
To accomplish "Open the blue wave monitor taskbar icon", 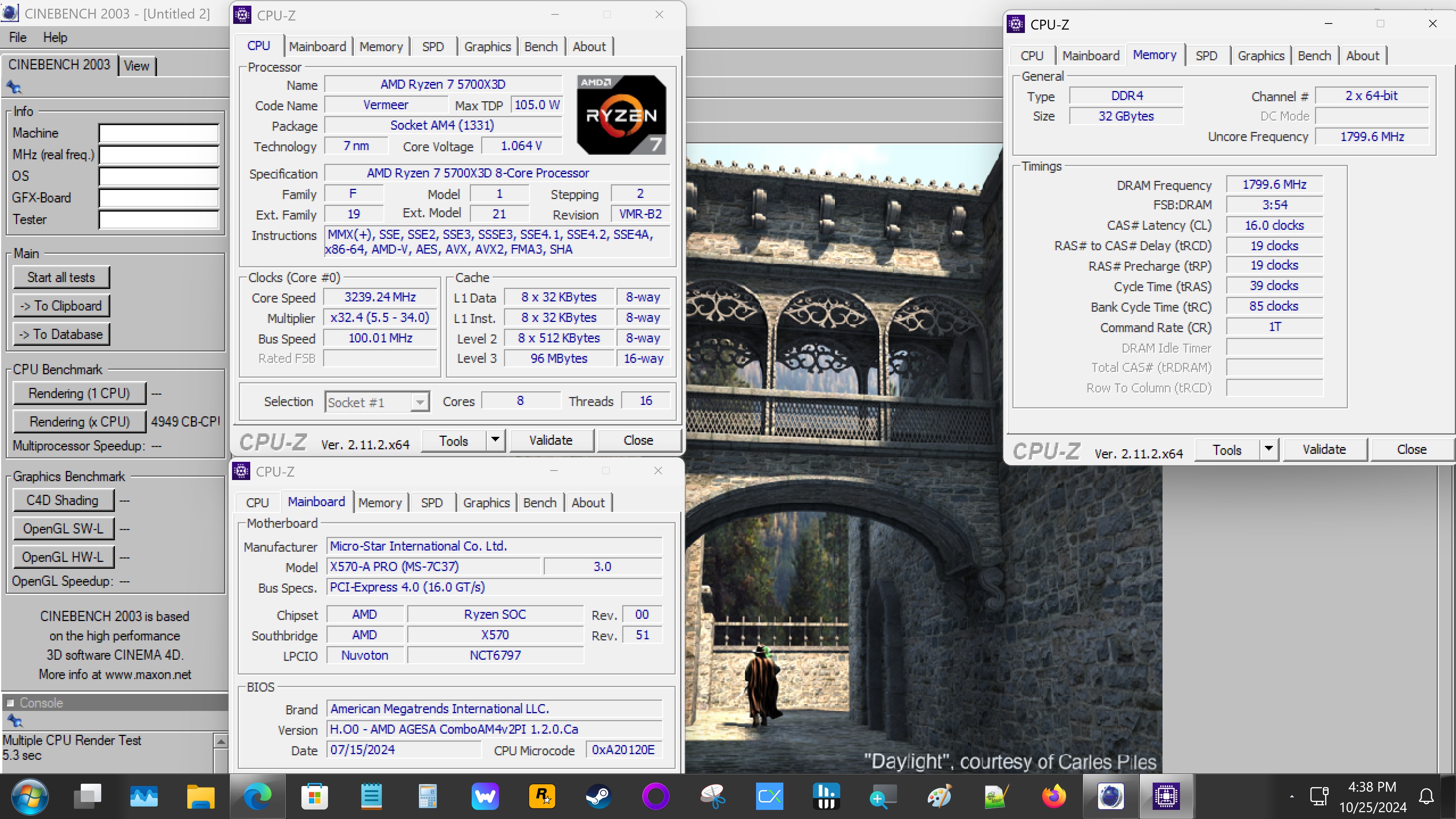I will click(x=144, y=796).
